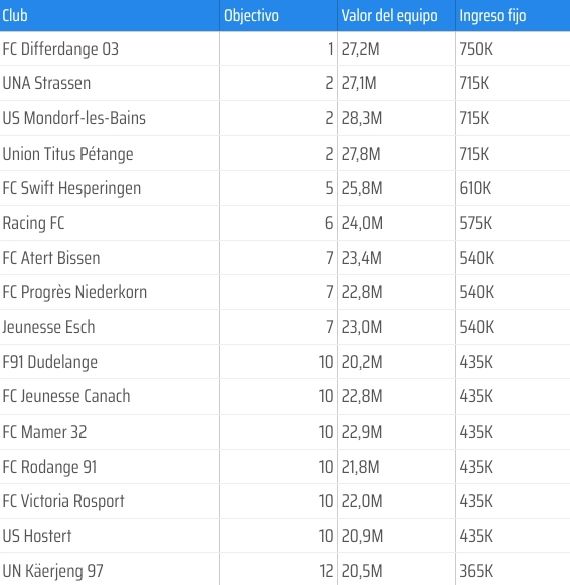Open FC Victoria Rosport entry
The image size is (570, 585).
[x=63, y=501]
